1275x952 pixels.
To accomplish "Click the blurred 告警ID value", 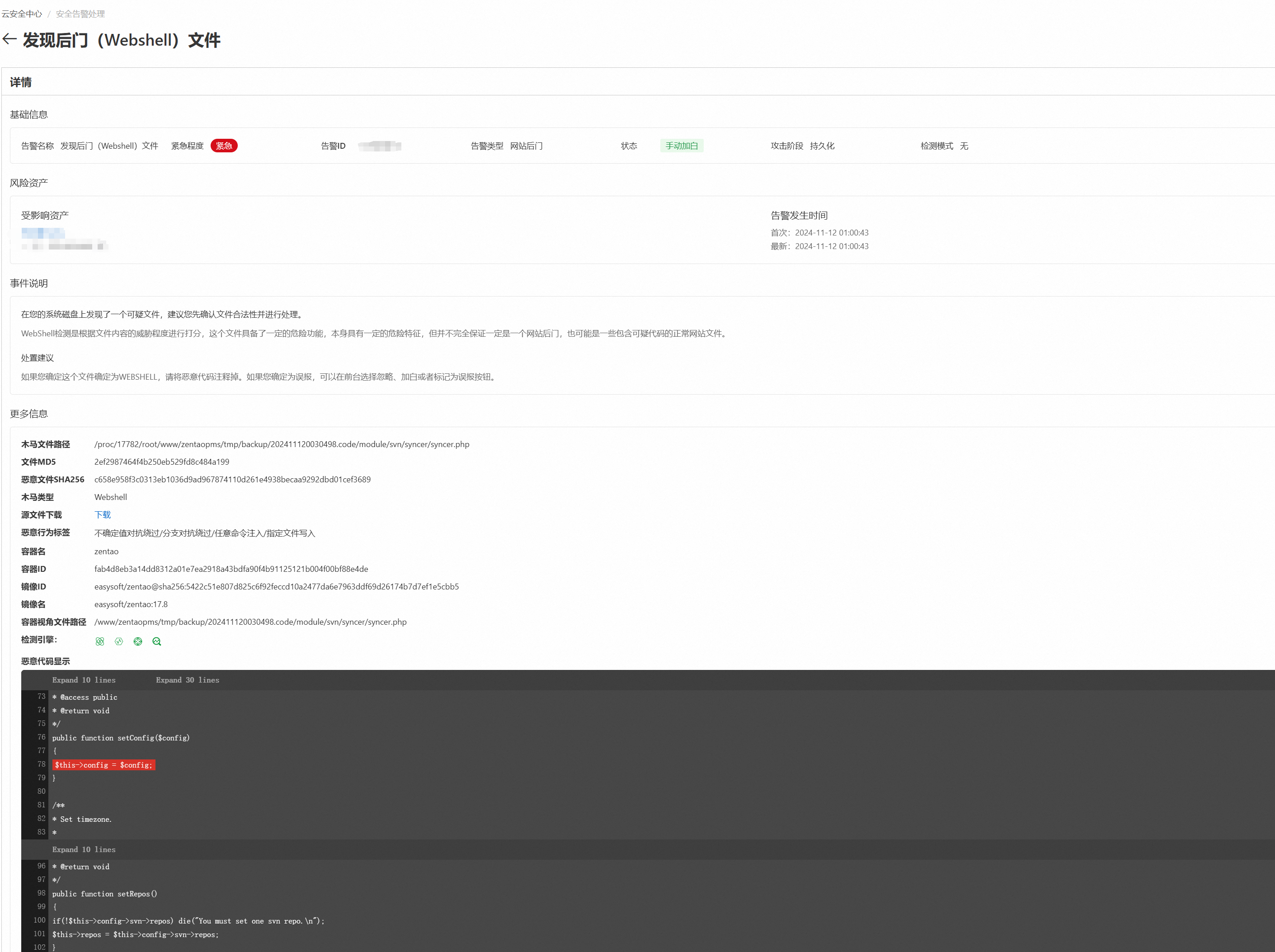I will 380,146.
